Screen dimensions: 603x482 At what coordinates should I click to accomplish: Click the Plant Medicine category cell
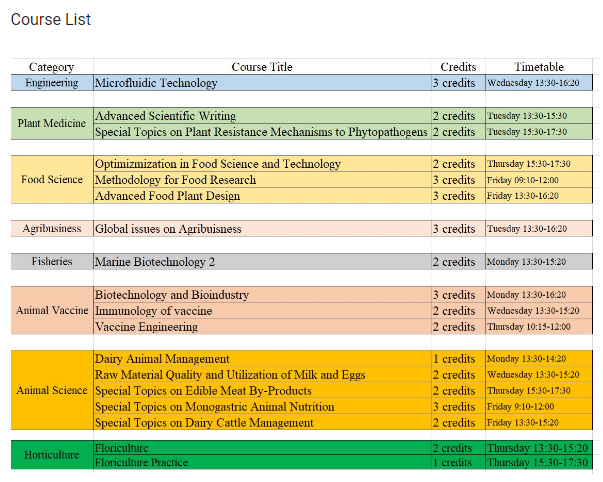[52, 124]
